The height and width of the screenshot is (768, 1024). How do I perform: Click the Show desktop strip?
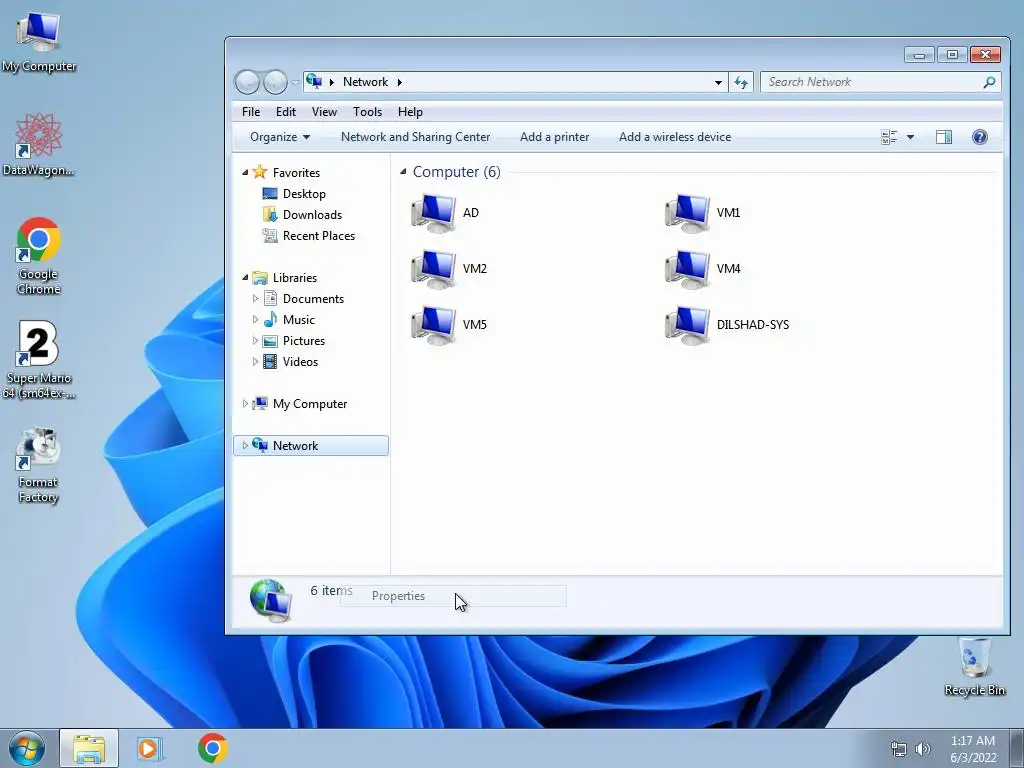click(x=1016, y=748)
